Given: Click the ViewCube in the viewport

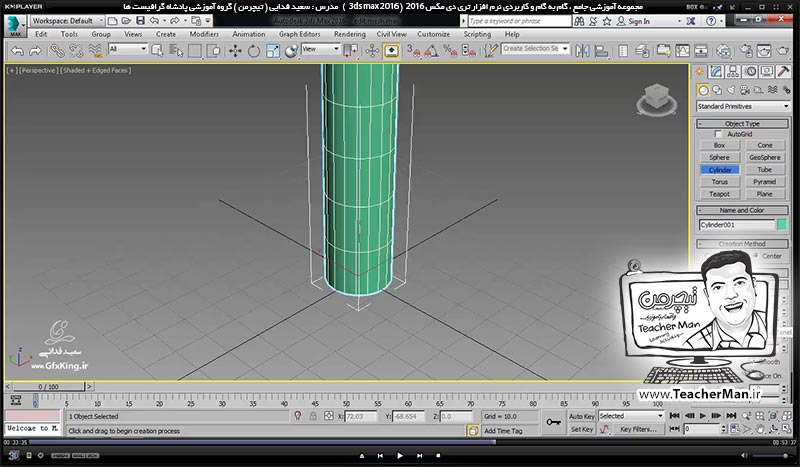Looking at the screenshot, I should point(657,100).
